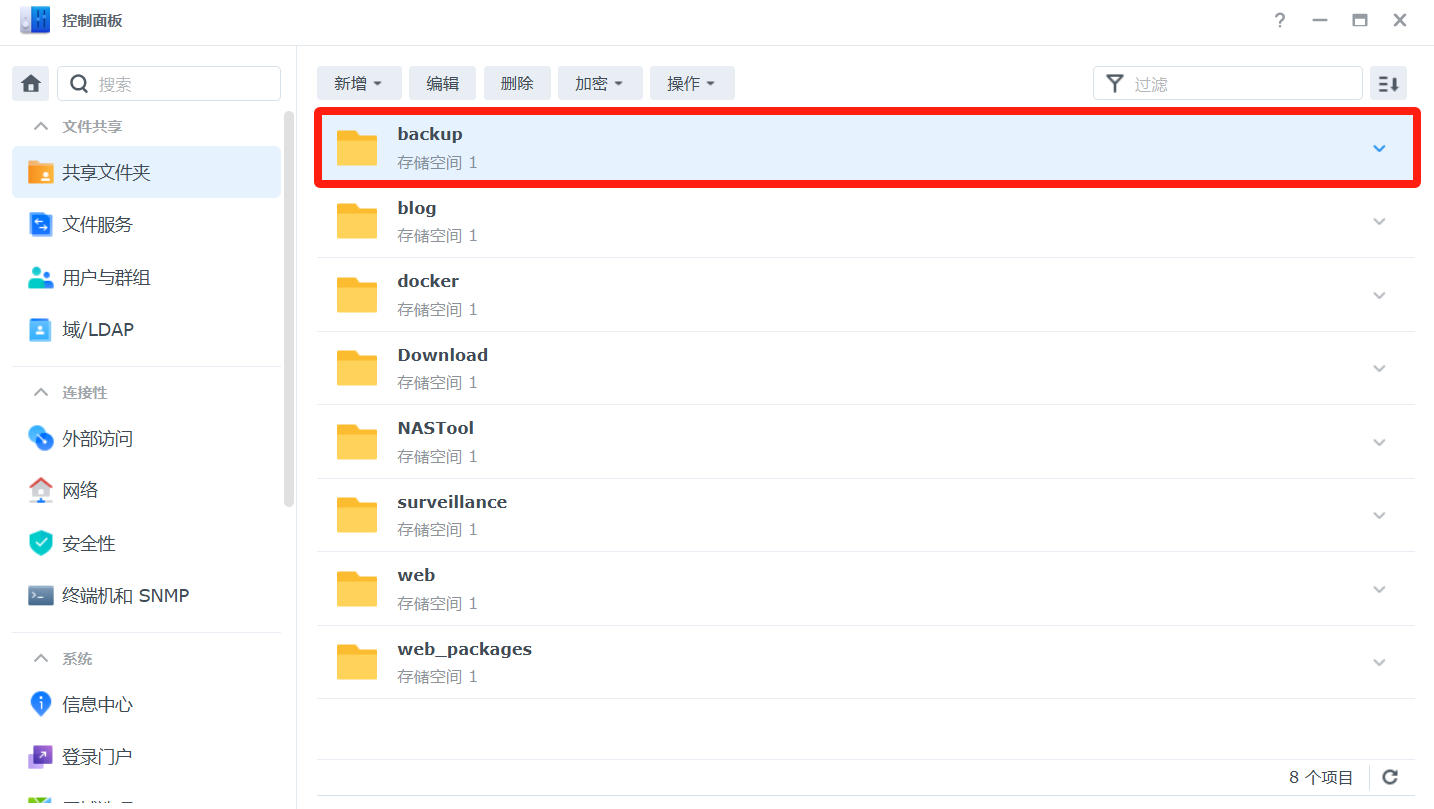1434x809 pixels.
Task: Open the 加密 encryption dropdown
Action: click(599, 84)
